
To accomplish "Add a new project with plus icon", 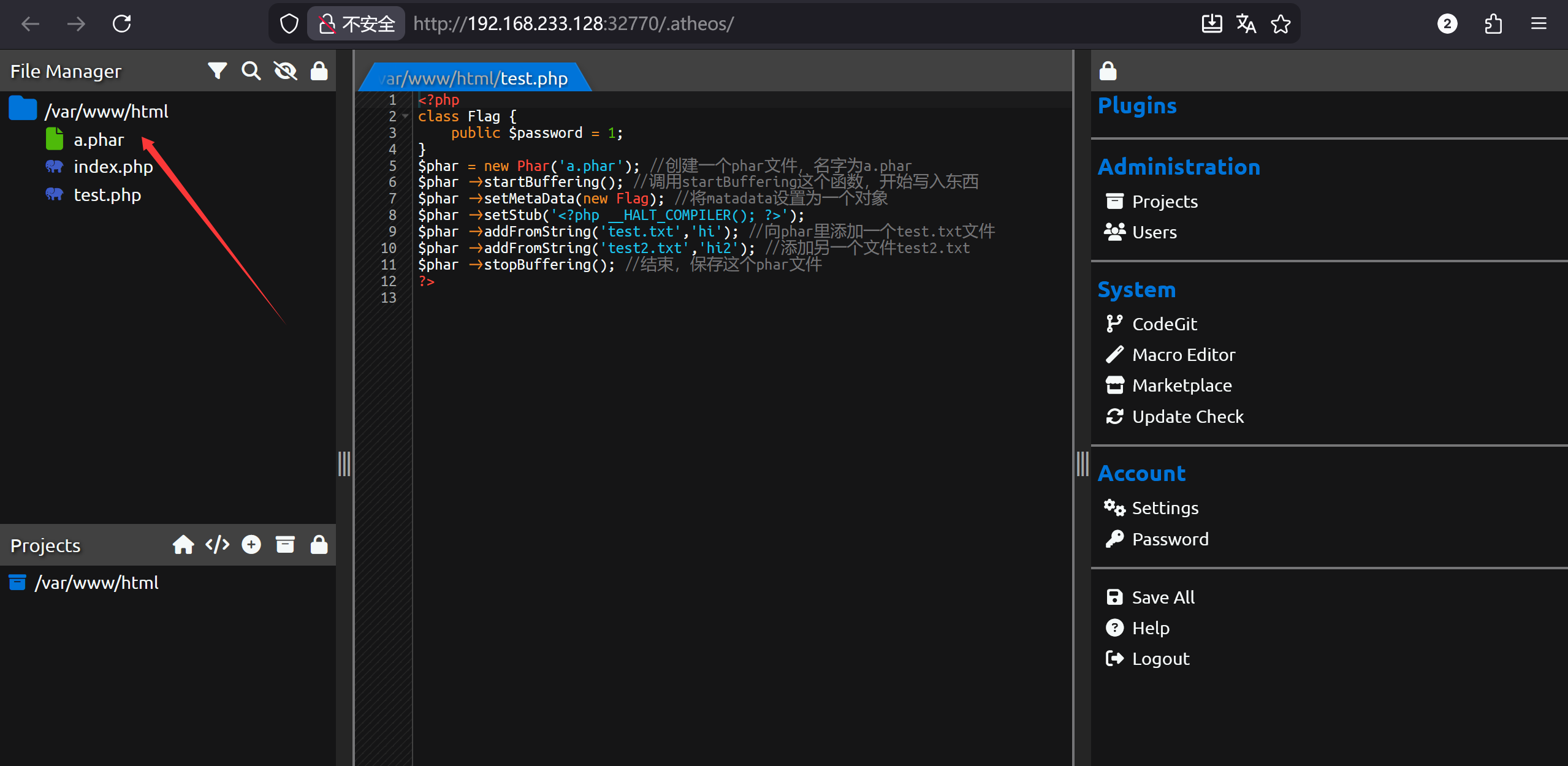I will [251, 544].
